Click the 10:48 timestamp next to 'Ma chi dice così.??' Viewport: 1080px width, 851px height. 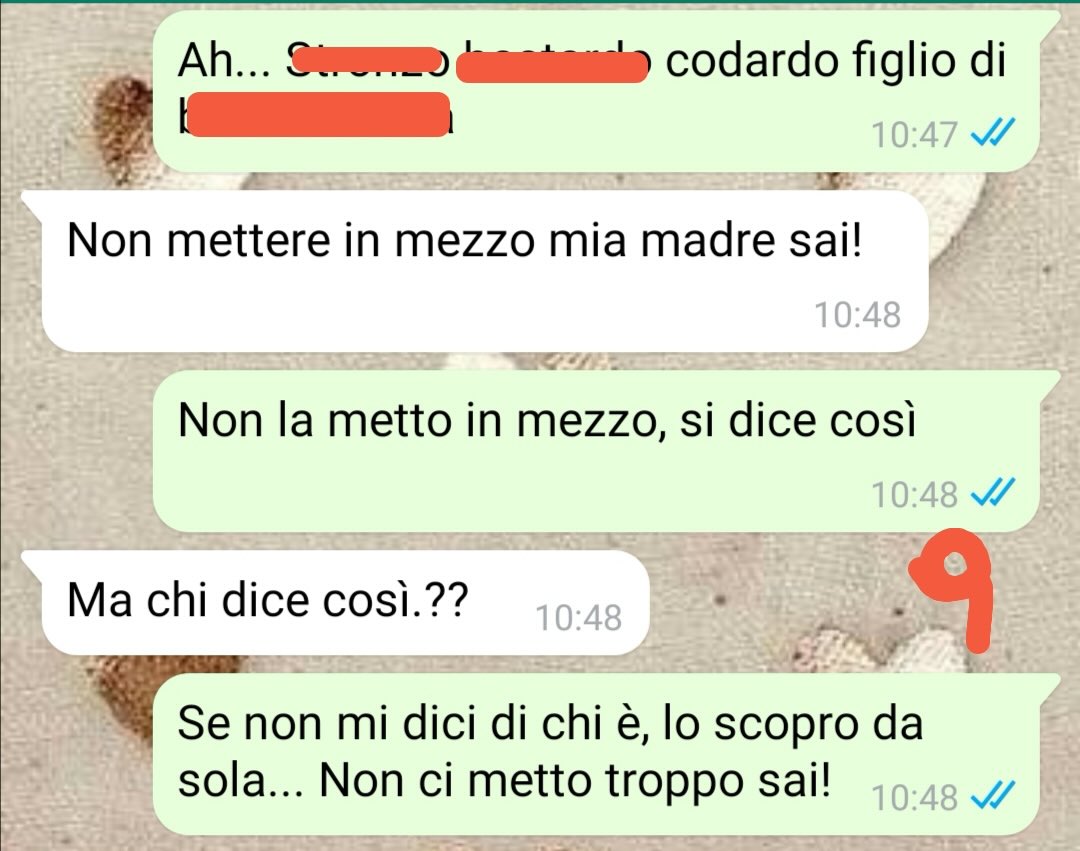[x=579, y=618]
